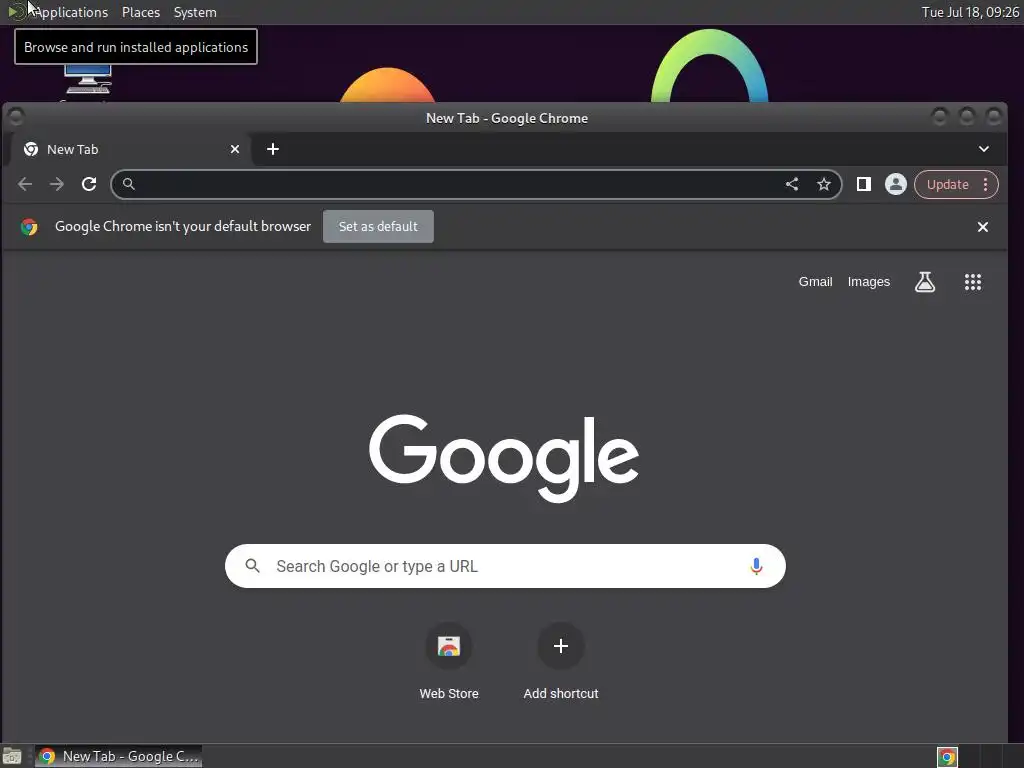The width and height of the screenshot is (1024, 768).
Task: Click the window menu button on Chrome titlebar
Action: tap(16, 117)
